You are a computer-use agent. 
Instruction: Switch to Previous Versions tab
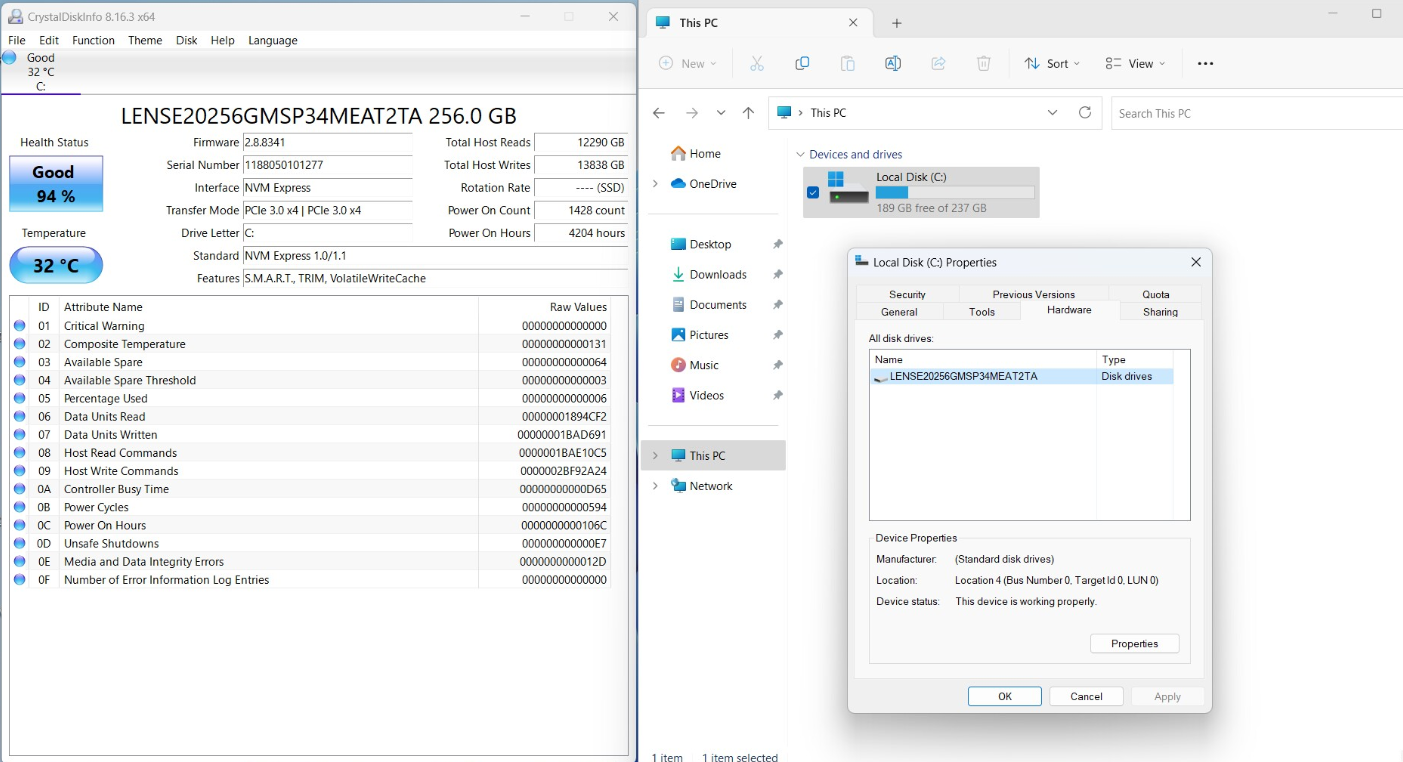(1034, 294)
